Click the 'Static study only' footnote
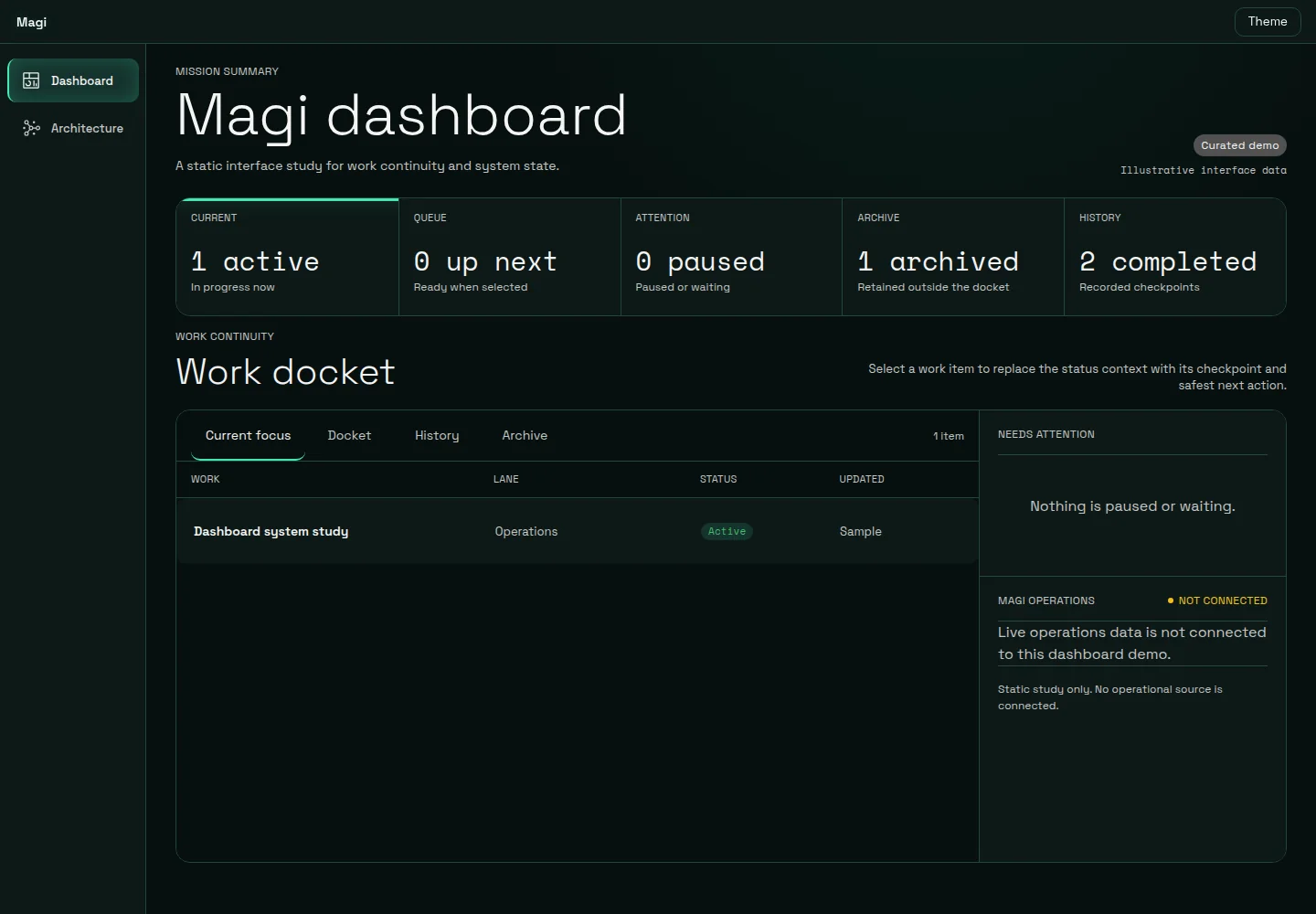Viewport: 1316px width, 914px height. (x=1109, y=697)
